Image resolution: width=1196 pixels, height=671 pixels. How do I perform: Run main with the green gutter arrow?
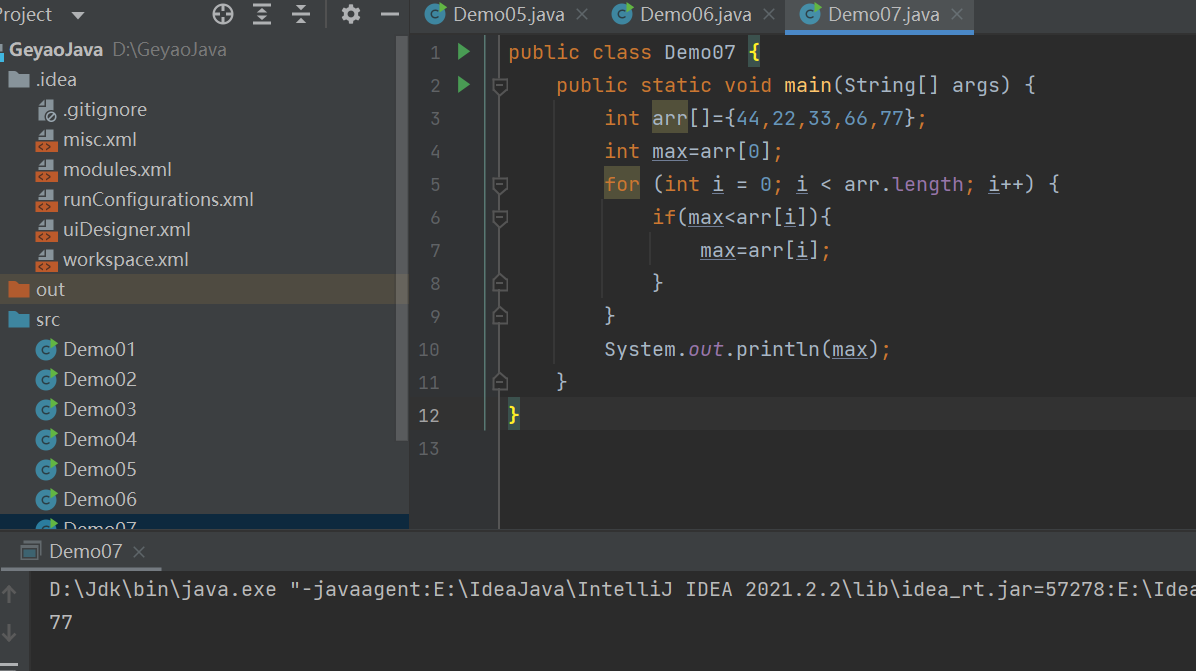pyautogui.click(x=462, y=85)
